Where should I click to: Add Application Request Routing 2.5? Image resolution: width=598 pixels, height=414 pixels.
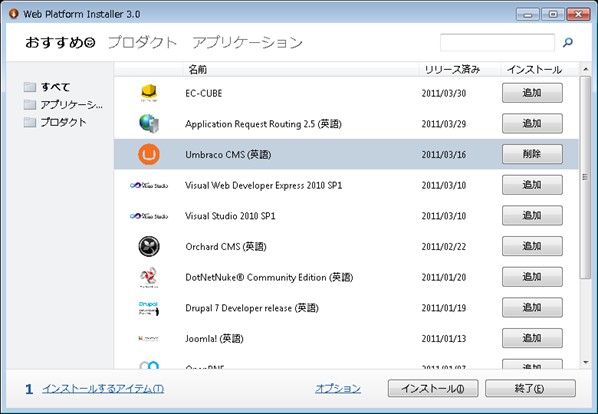point(532,124)
